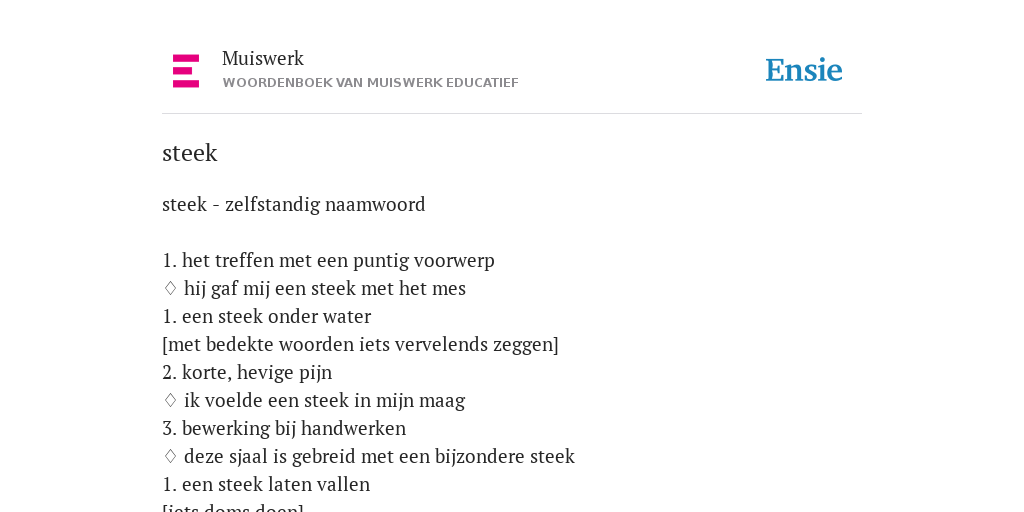Click definition bewerking bij handwerken
This screenshot has width=1024, height=512.
(x=284, y=429)
